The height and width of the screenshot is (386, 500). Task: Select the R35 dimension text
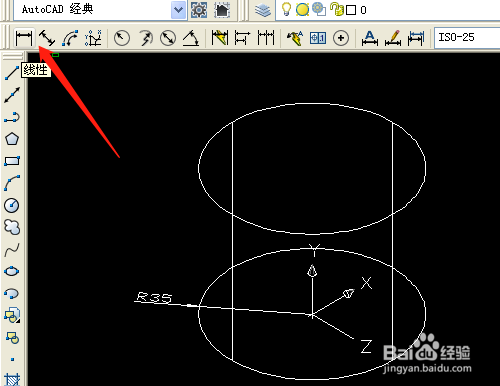(x=154, y=297)
